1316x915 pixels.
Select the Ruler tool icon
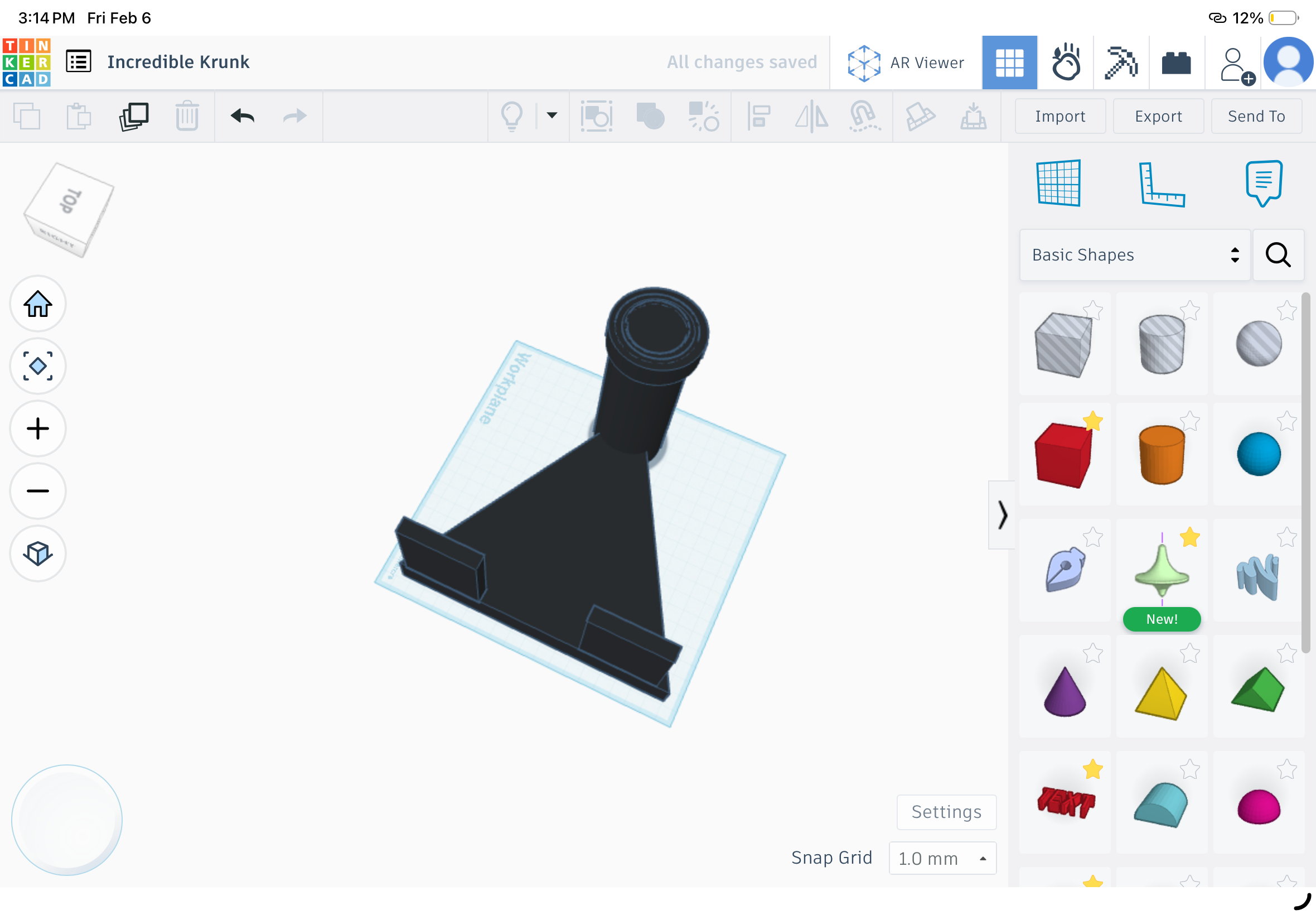tap(1162, 184)
